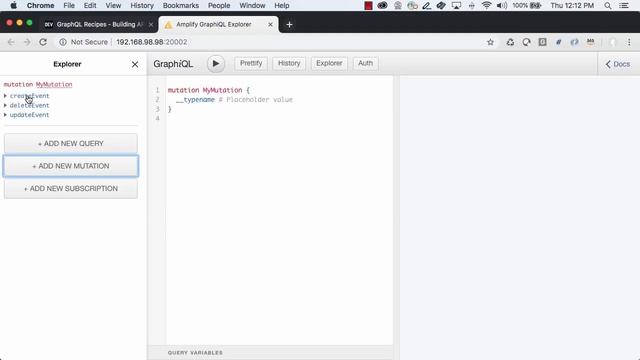This screenshot has width=640, height=360.
Task: Click the '# Placeholder value' comment
Action: point(256,100)
